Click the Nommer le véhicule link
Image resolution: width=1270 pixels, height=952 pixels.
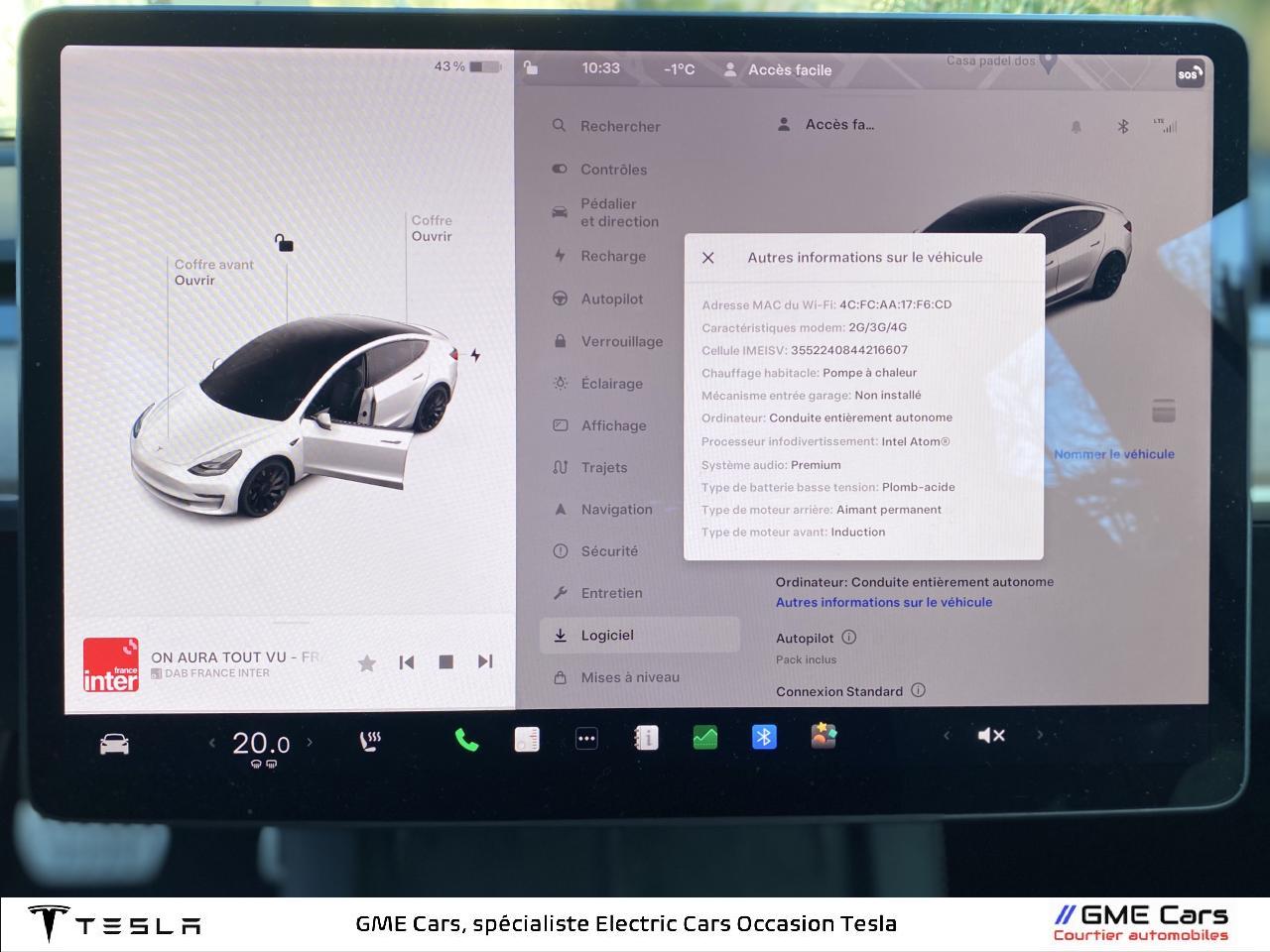tap(1113, 454)
